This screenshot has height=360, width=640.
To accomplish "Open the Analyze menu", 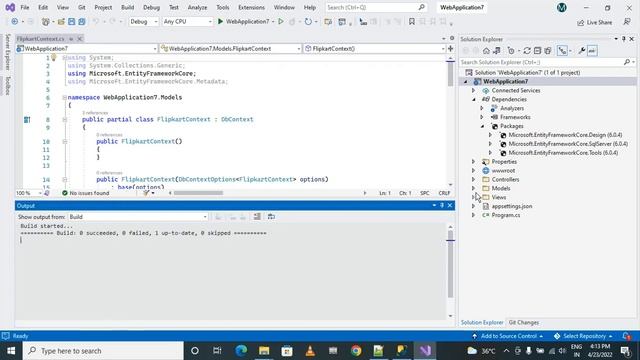I will point(198,7).
